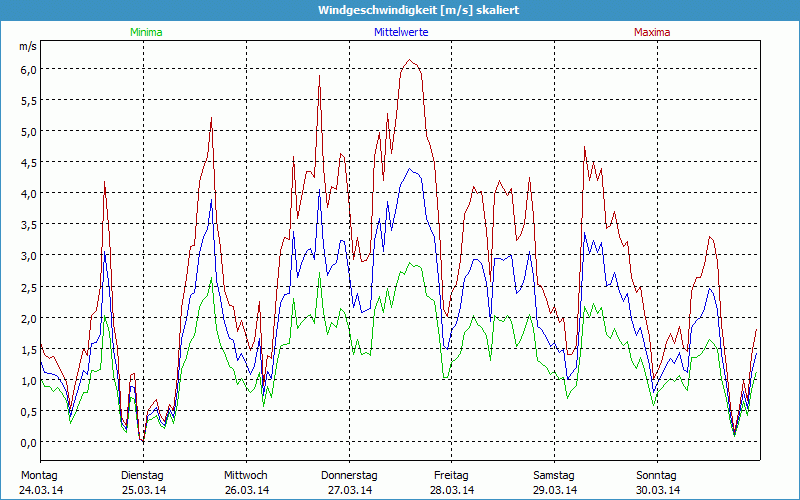Viewport: 800px width, 500px height.
Task: Click the 'Samstag' day label
Action: tap(554, 476)
